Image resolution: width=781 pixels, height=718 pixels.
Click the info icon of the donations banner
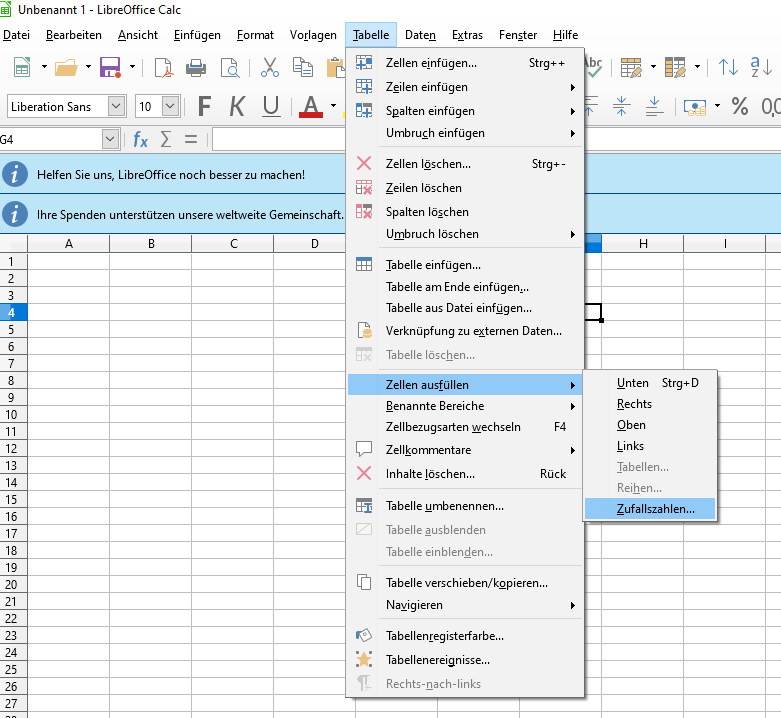(x=15, y=215)
